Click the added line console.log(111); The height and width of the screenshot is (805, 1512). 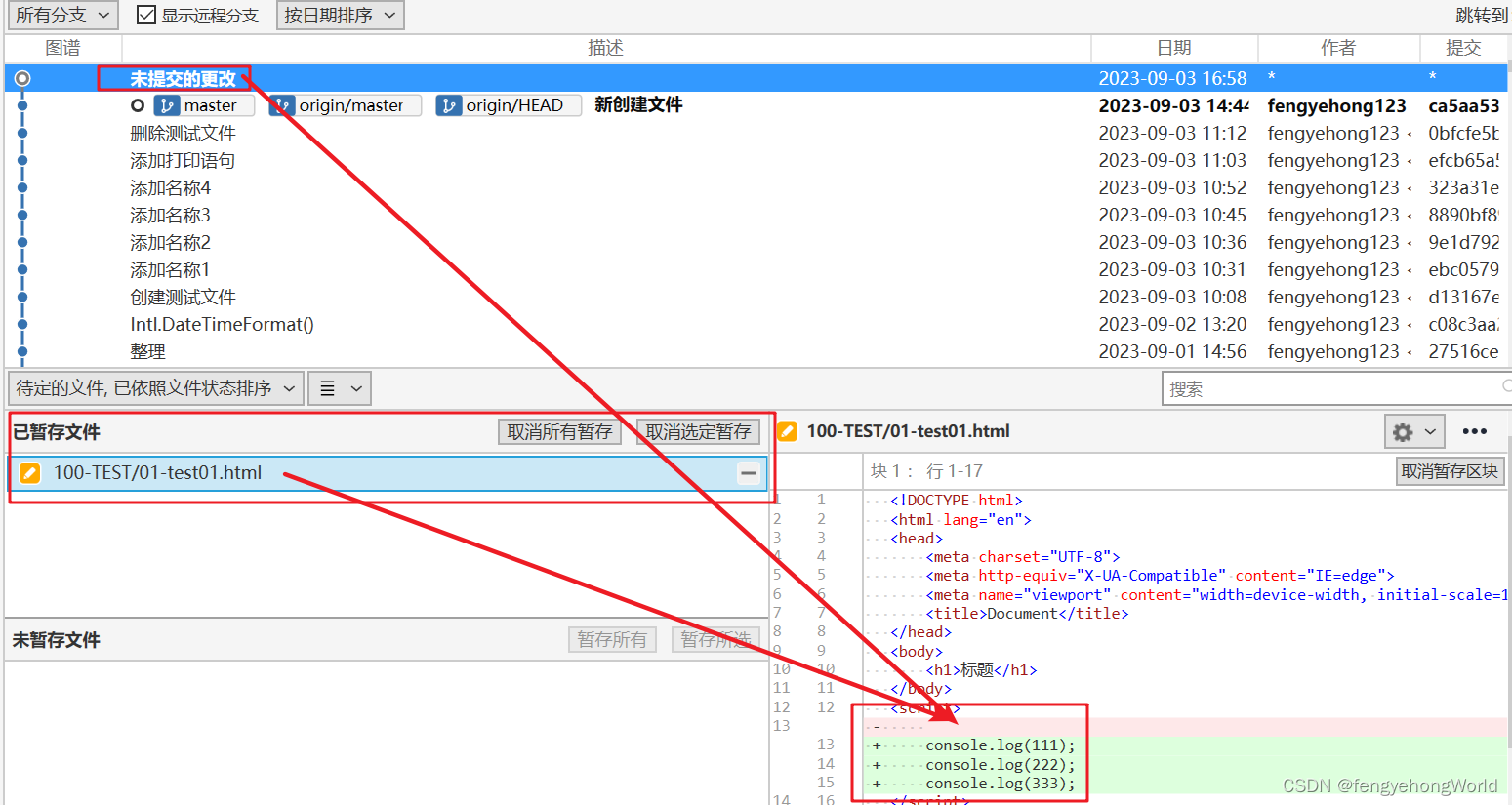1001,745
